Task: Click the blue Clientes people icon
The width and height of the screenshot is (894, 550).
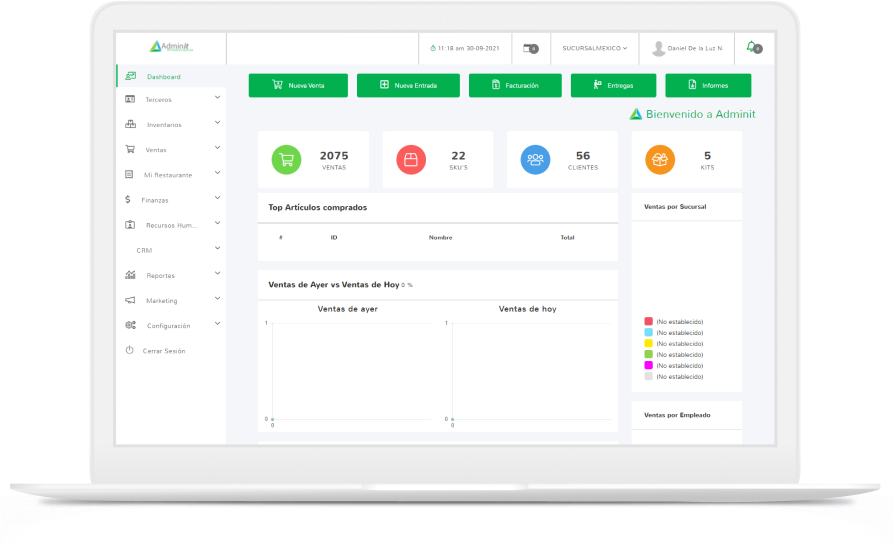Action: 535,159
